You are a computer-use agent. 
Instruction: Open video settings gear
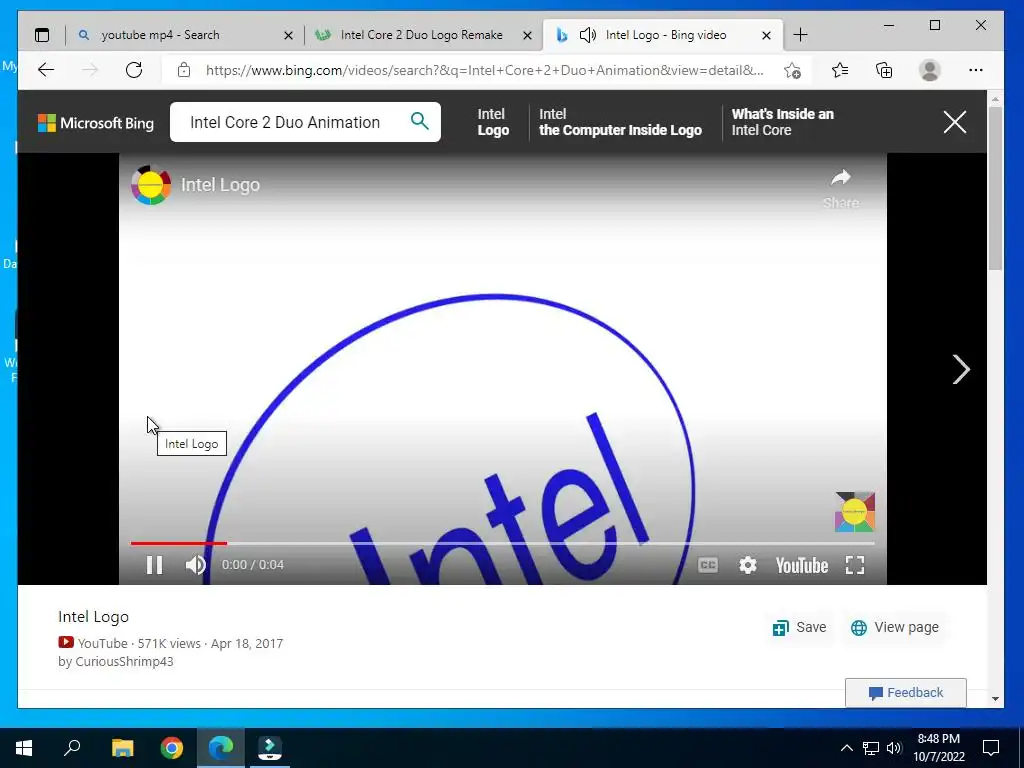[748, 565]
